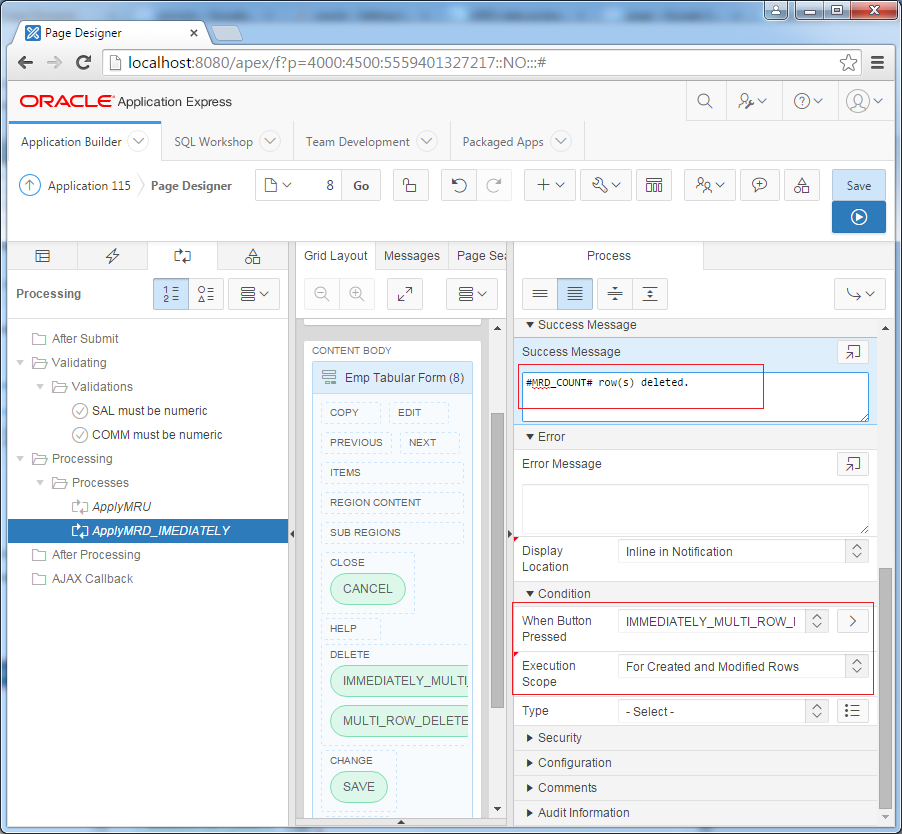This screenshot has height=834, width=902.
Task: Open Team Development tab
Action: point(357,141)
